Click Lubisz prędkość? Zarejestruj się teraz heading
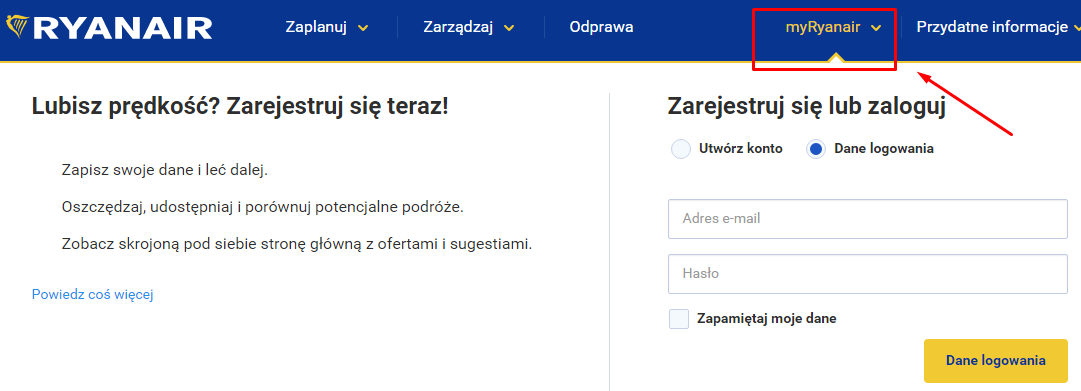This screenshot has width=1081, height=391. [x=240, y=107]
